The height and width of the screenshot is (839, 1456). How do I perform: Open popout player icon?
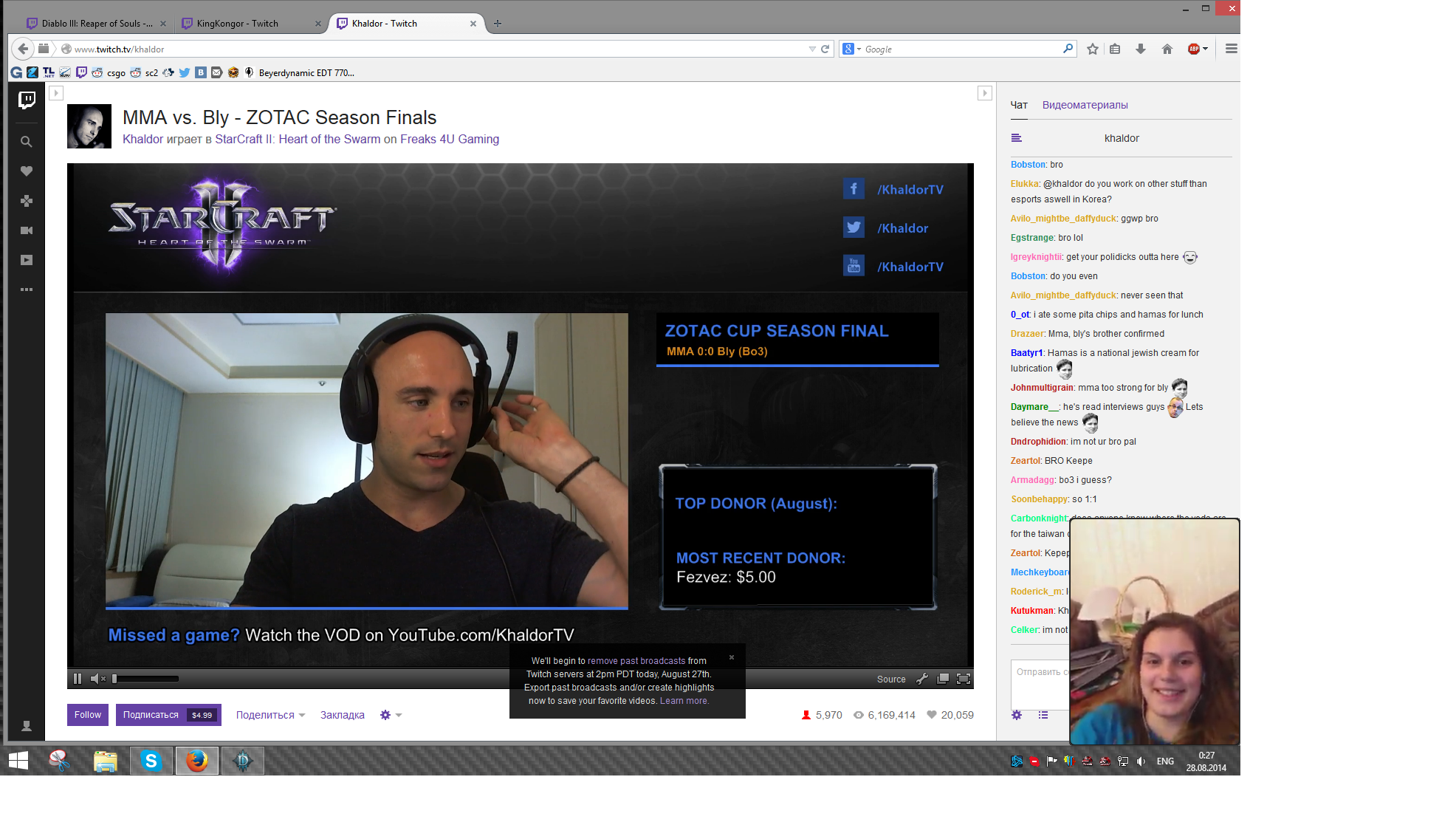(x=943, y=679)
